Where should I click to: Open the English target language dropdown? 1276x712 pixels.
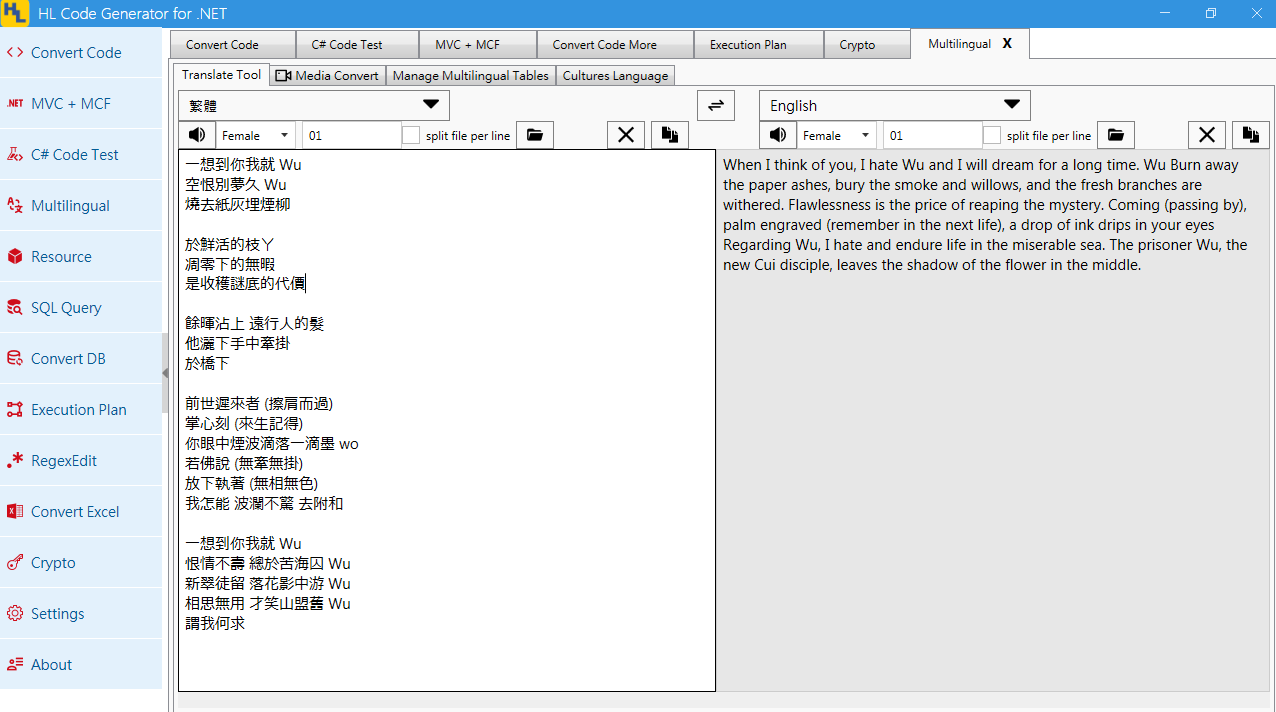(x=895, y=106)
